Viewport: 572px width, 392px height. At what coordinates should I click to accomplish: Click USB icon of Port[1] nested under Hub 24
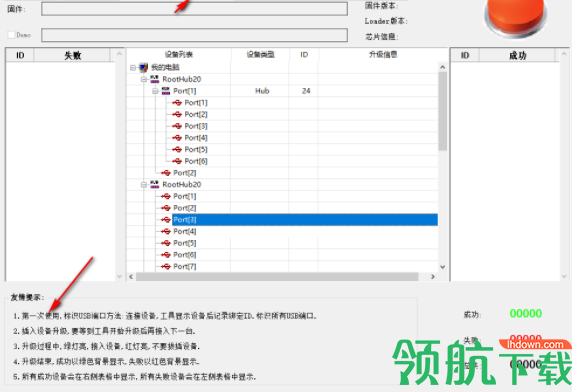(x=177, y=103)
